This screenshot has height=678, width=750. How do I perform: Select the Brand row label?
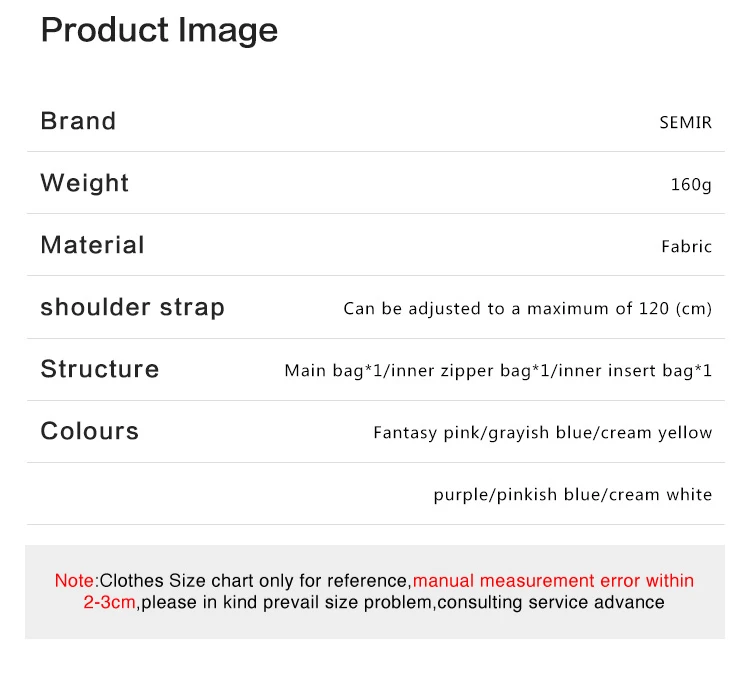pos(78,121)
